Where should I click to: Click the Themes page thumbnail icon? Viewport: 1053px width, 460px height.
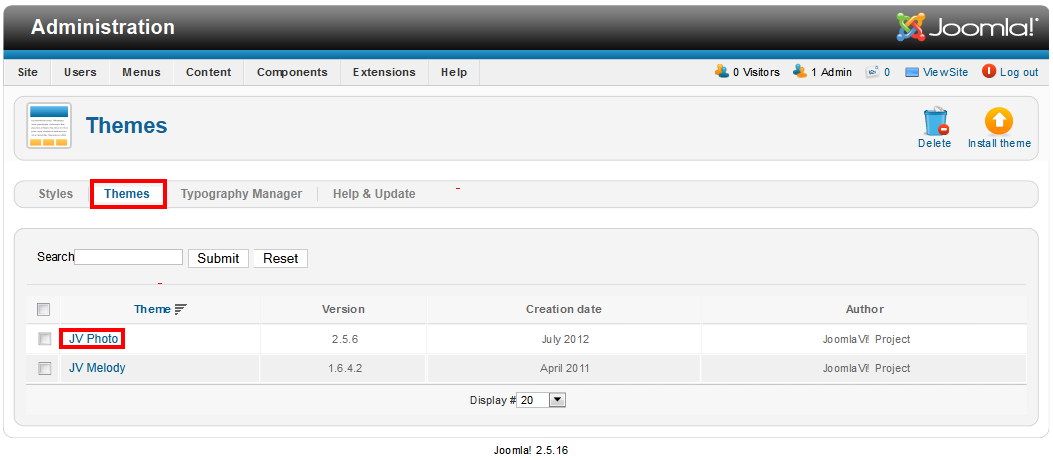coord(48,125)
